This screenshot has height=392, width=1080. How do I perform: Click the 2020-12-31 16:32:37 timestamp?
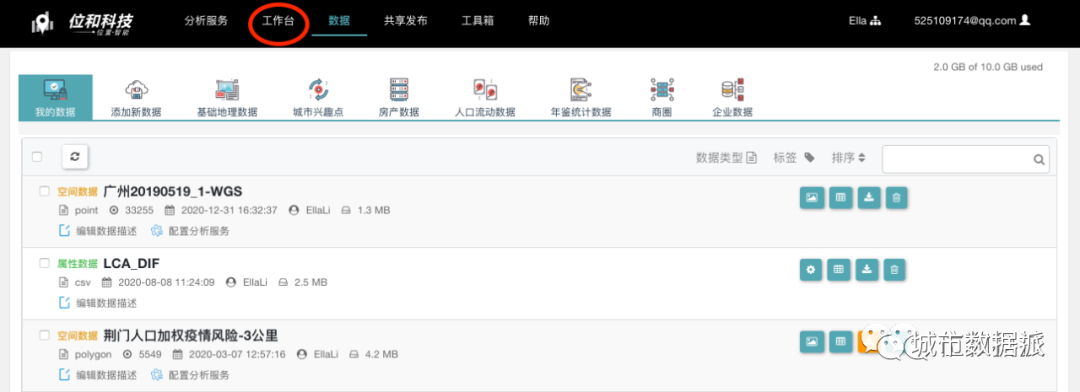pos(229,210)
